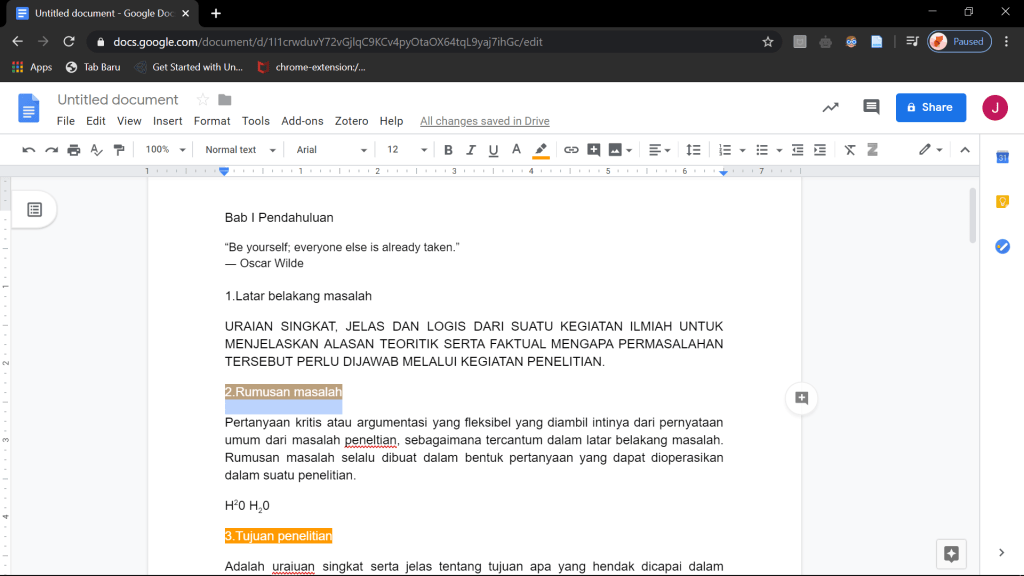Click All changes saved in Drive link
Viewport: 1024px width, 576px height.
pyautogui.click(x=484, y=121)
